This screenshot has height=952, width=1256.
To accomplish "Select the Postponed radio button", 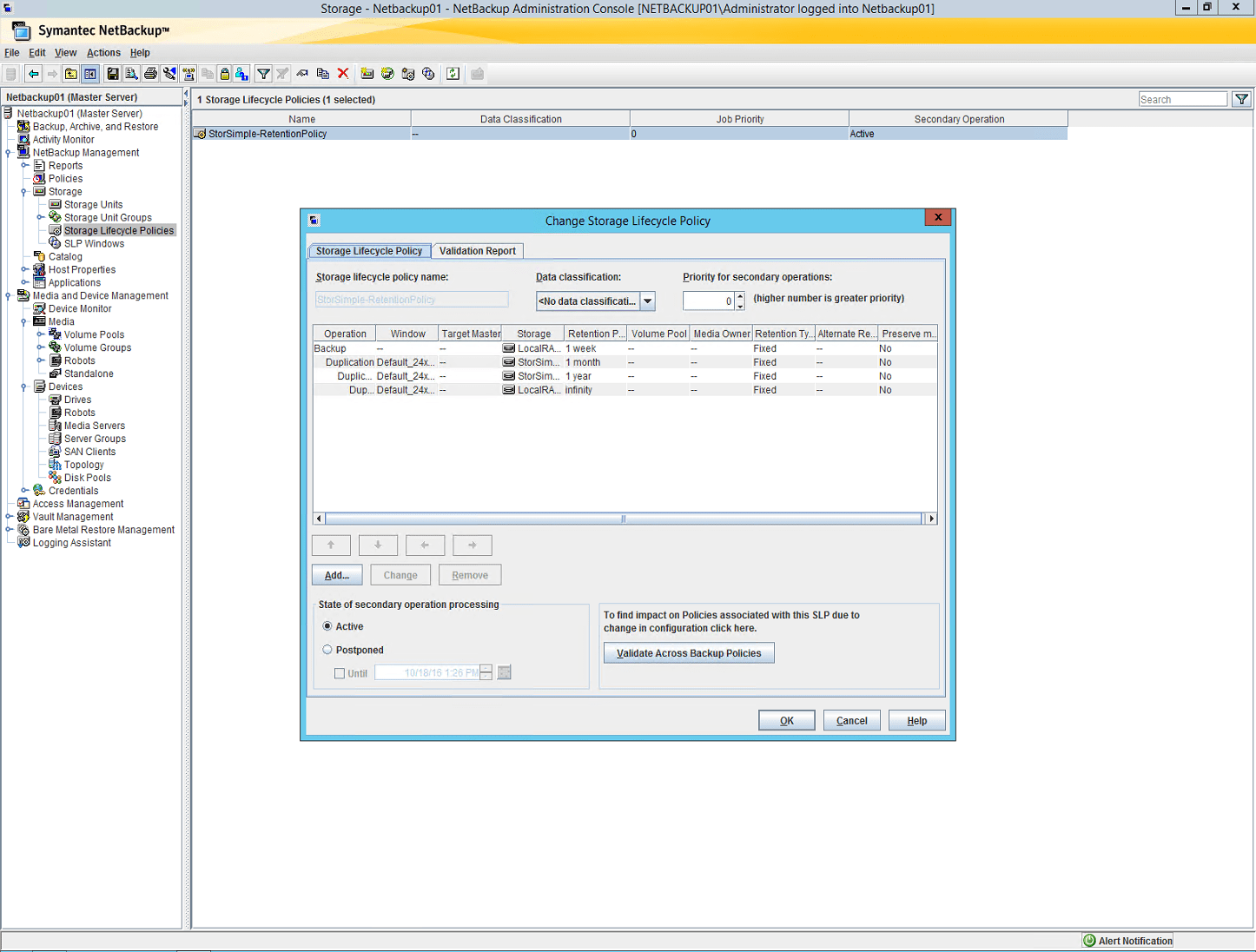I will pyautogui.click(x=327, y=649).
